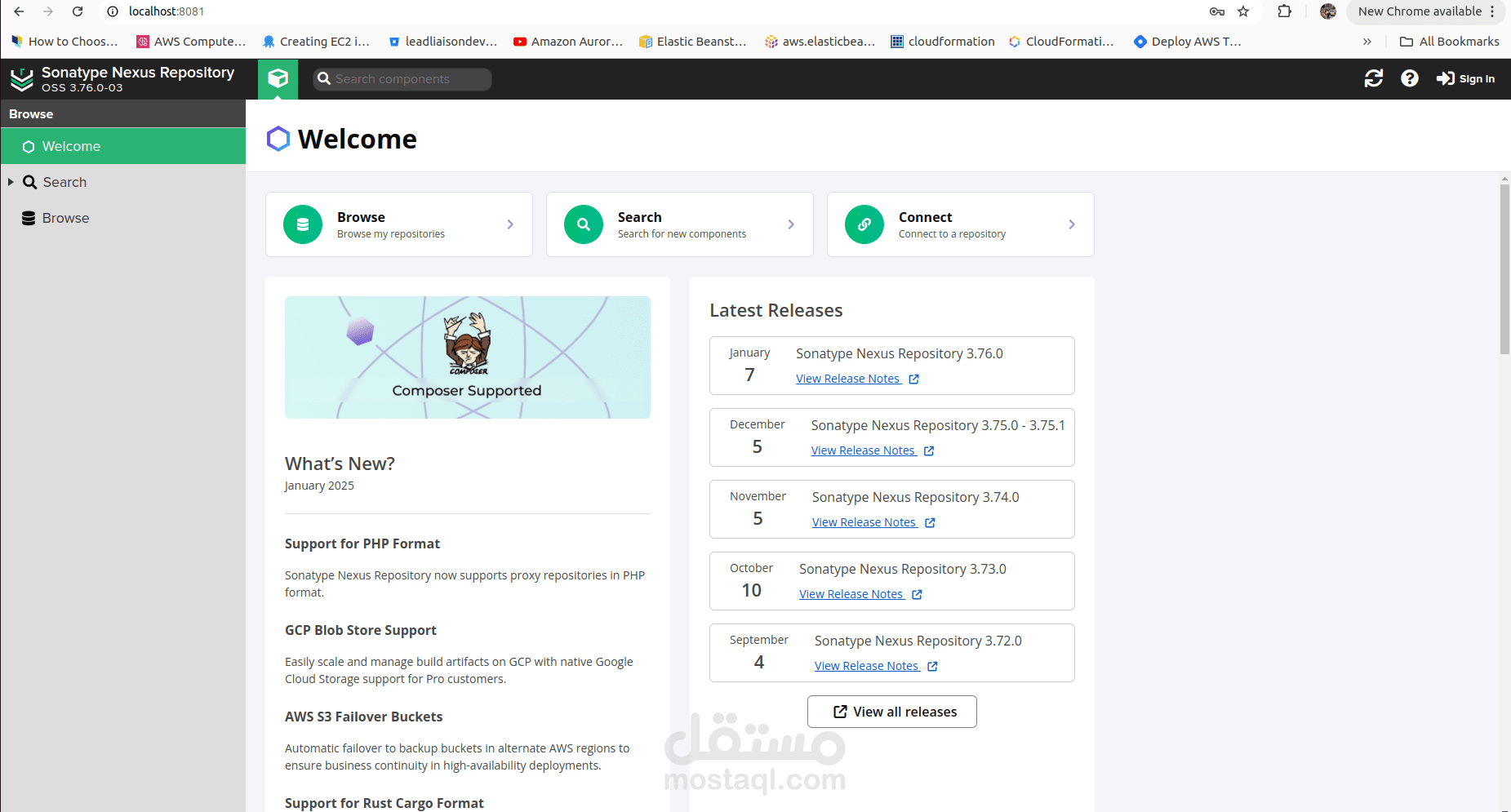Image resolution: width=1511 pixels, height=812 pixels.
Task: View Release Notes for version 3.73.0
Action: point(860,594)
